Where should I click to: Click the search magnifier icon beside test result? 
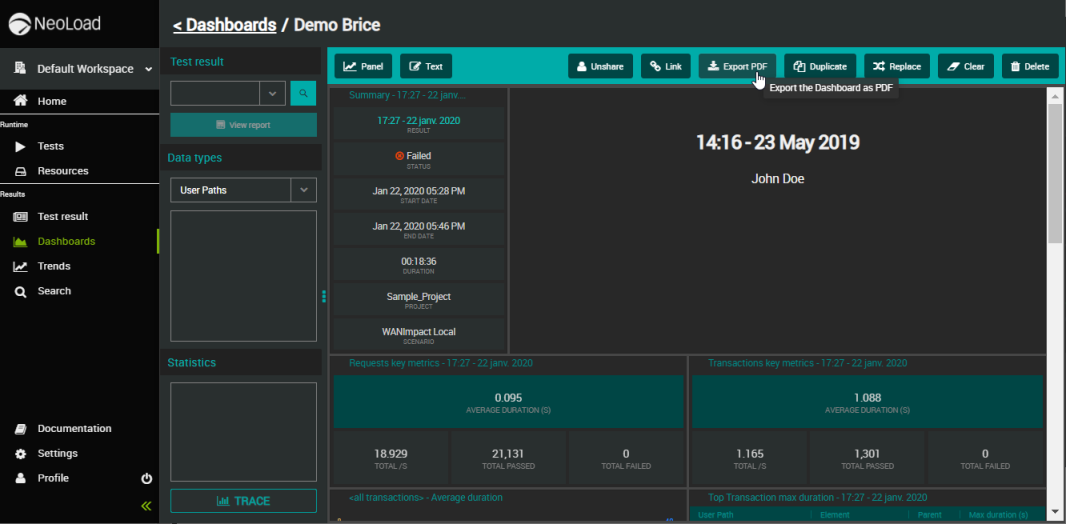(x=303, y=94)
